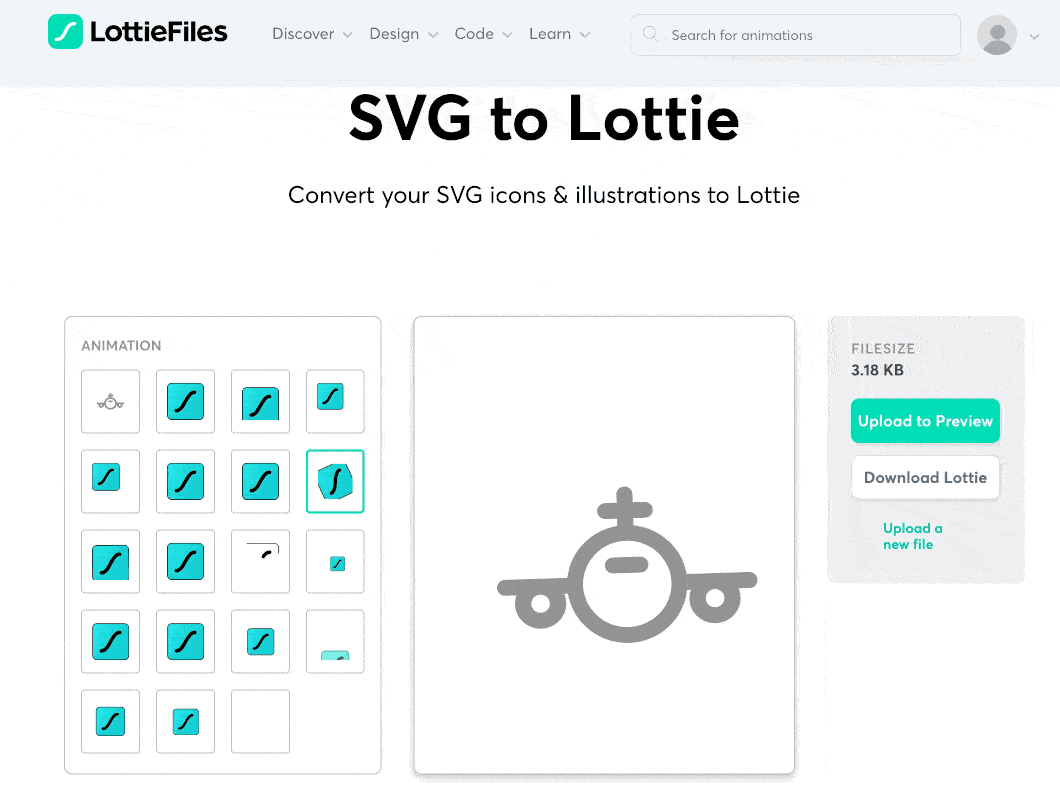1060x788 pixels.
Task: Click the search magnifier icon
Action: [651, 34]
